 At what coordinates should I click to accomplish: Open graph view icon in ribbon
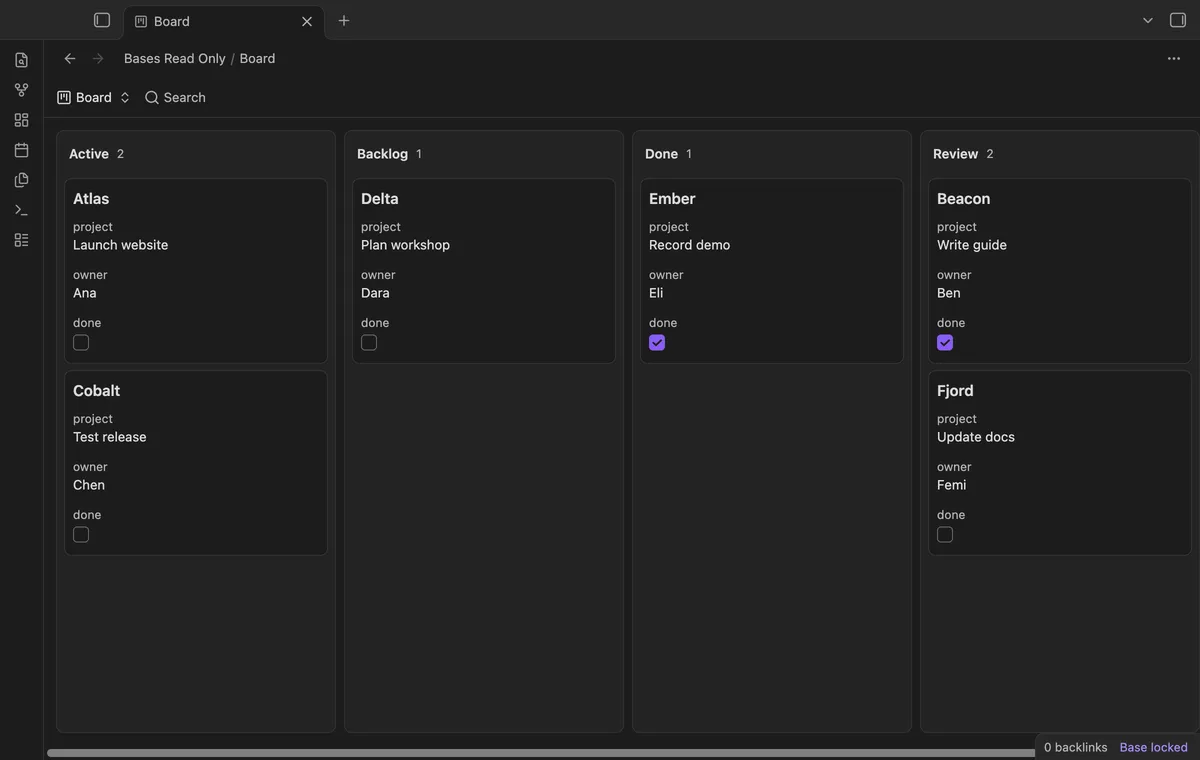coord(22,90)
